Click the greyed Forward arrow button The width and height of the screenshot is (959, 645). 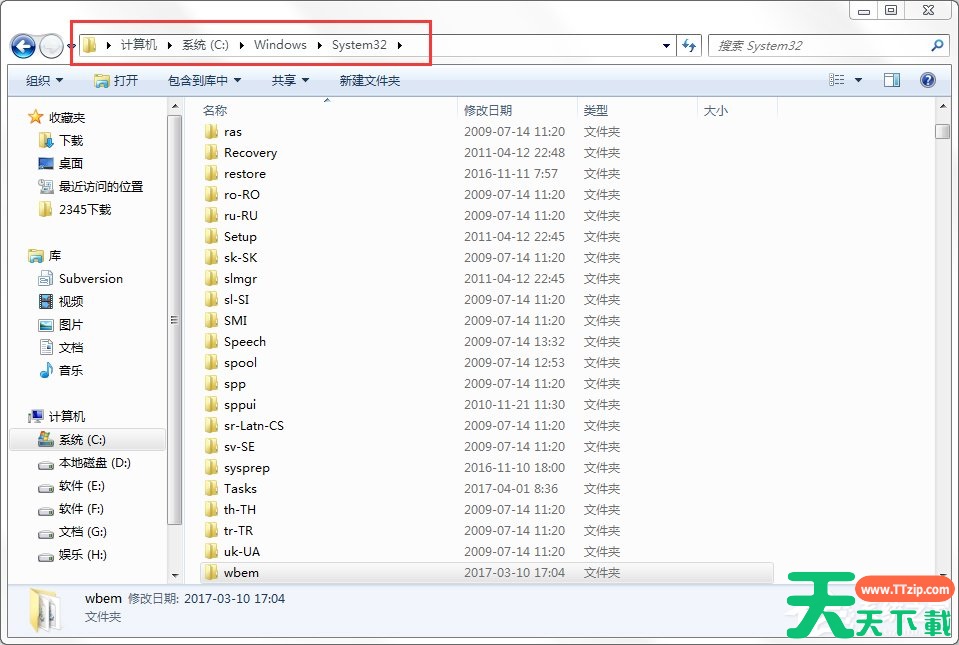click(51, 46)
